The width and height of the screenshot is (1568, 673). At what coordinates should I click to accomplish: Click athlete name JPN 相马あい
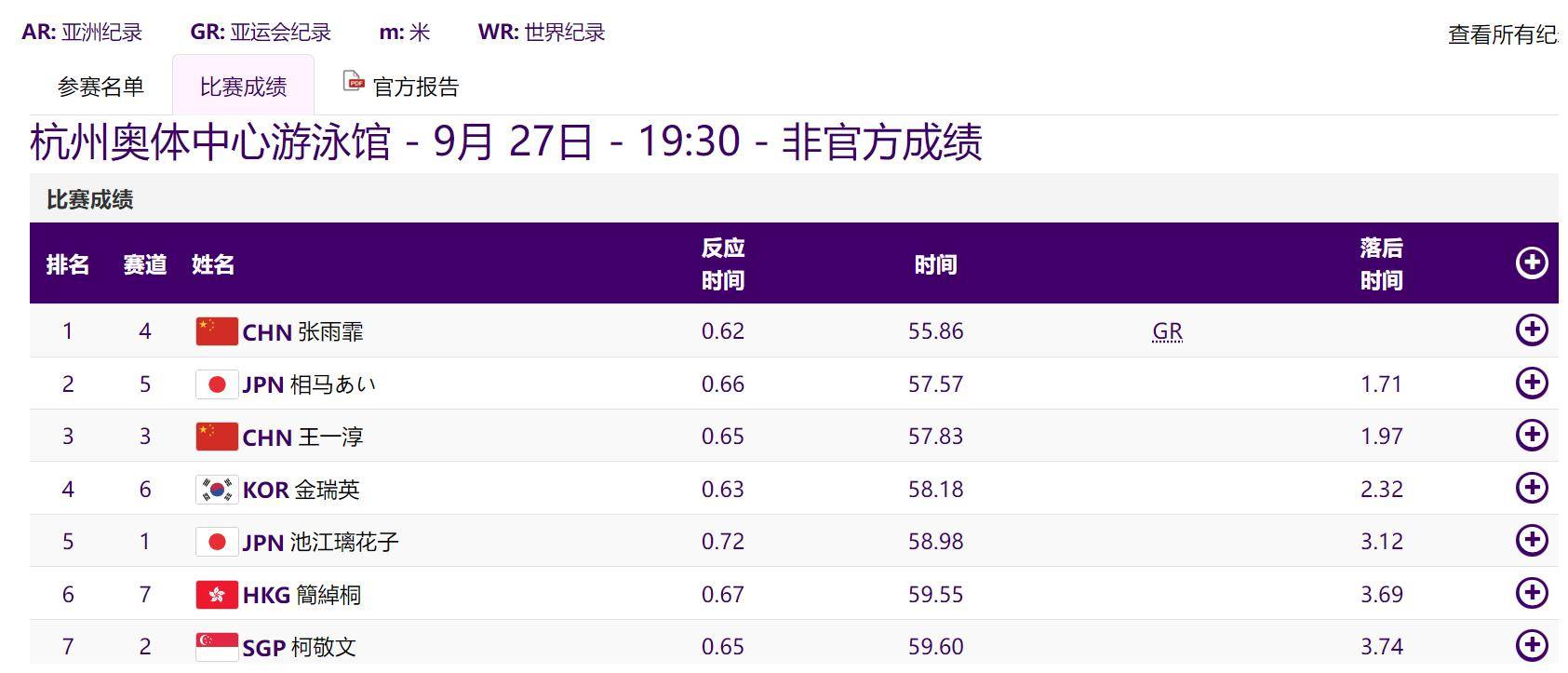coord(309,384)
